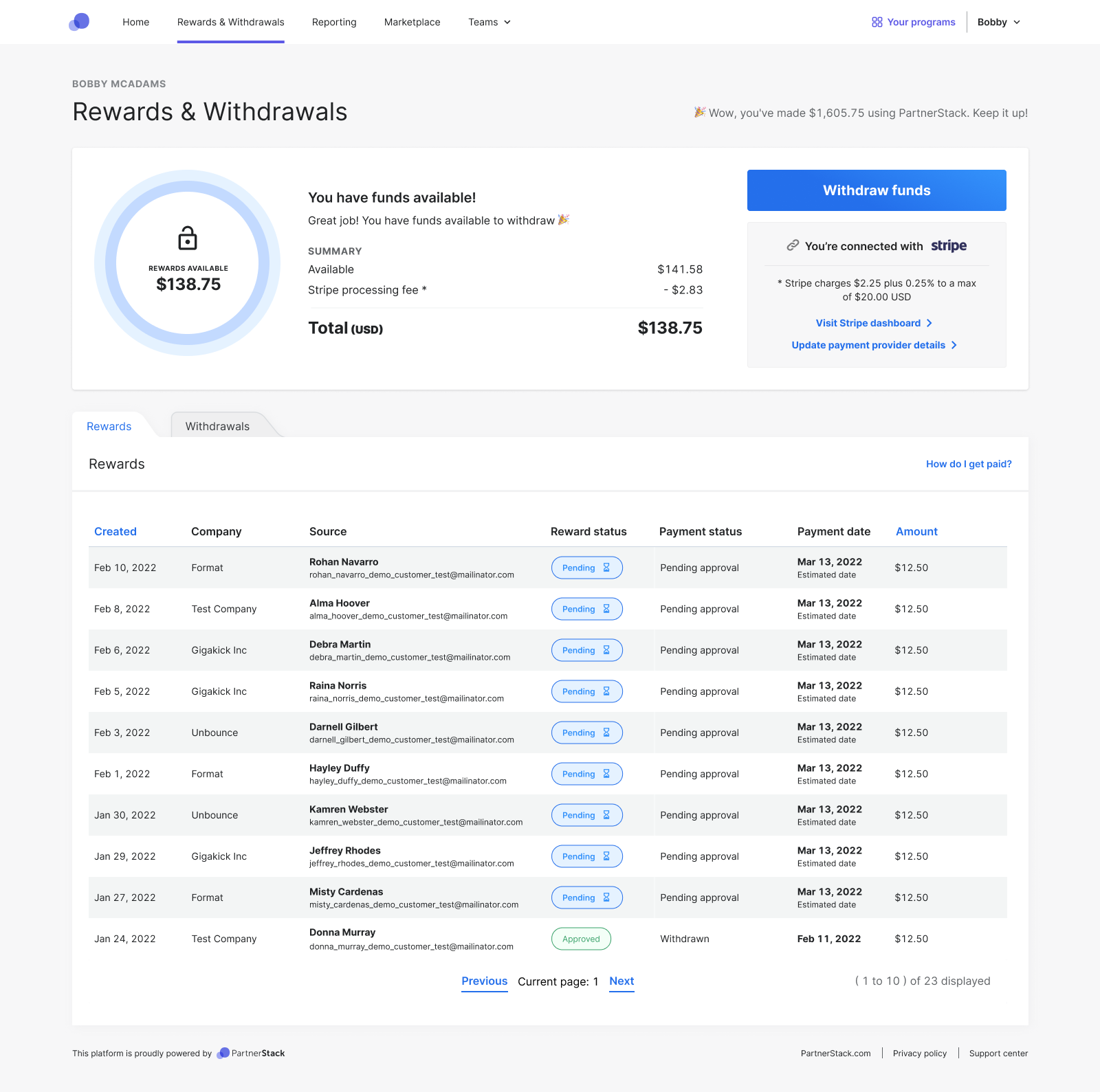Viewport: 1100px width, 1092px height.
Task: Open the PartnerStack.com footer link
Action: (835, 1054)
